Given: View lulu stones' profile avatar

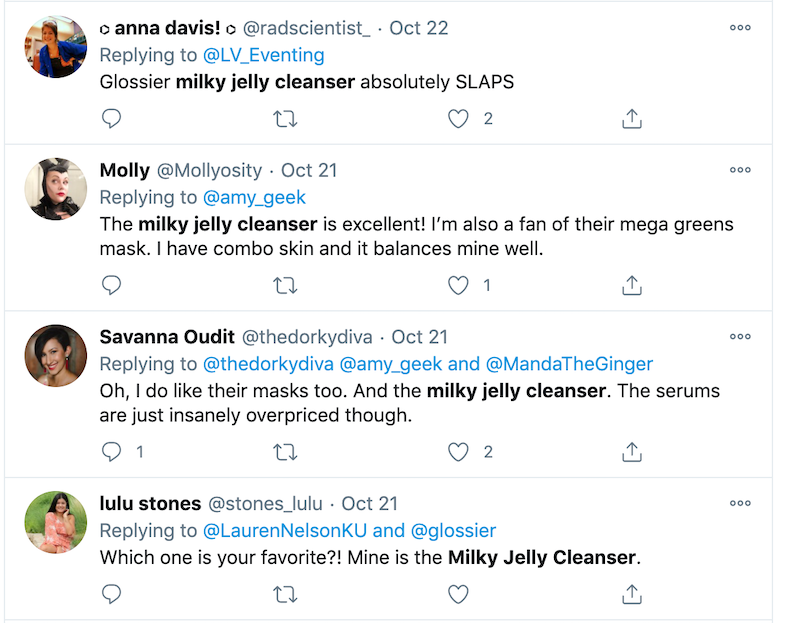Looking at the screenshot, I should pos(56,522).
